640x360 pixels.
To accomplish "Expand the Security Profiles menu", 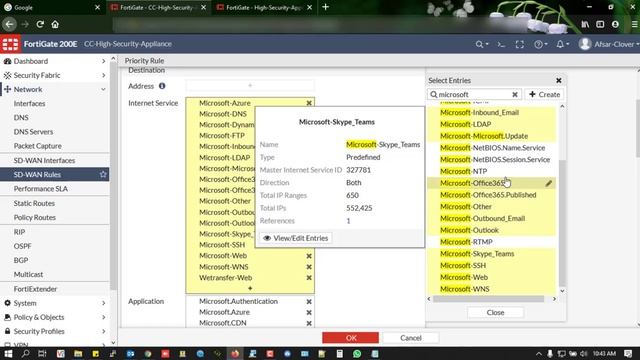I will (55, 331).
